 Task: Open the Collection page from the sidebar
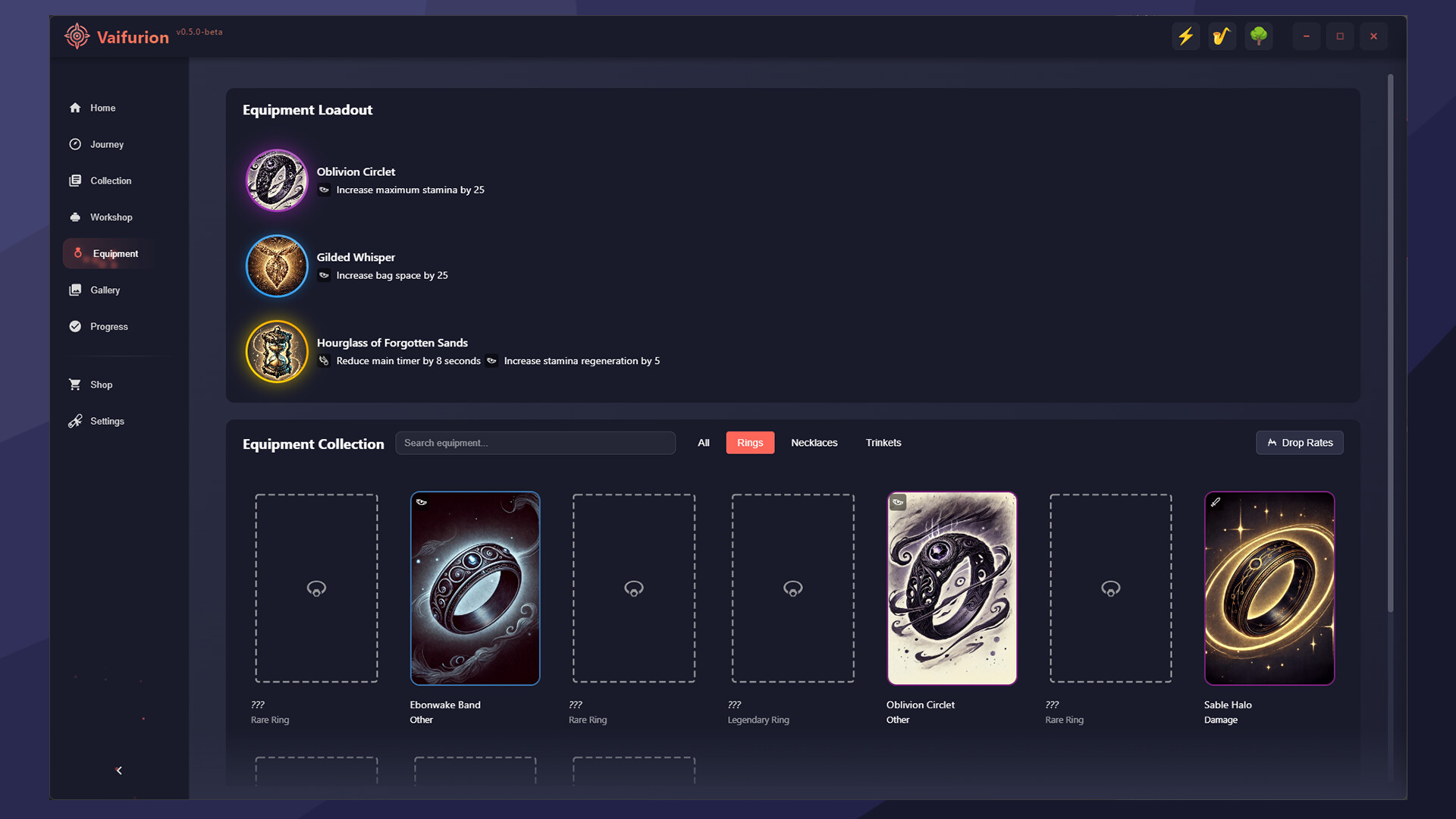(x=109, y=180)
